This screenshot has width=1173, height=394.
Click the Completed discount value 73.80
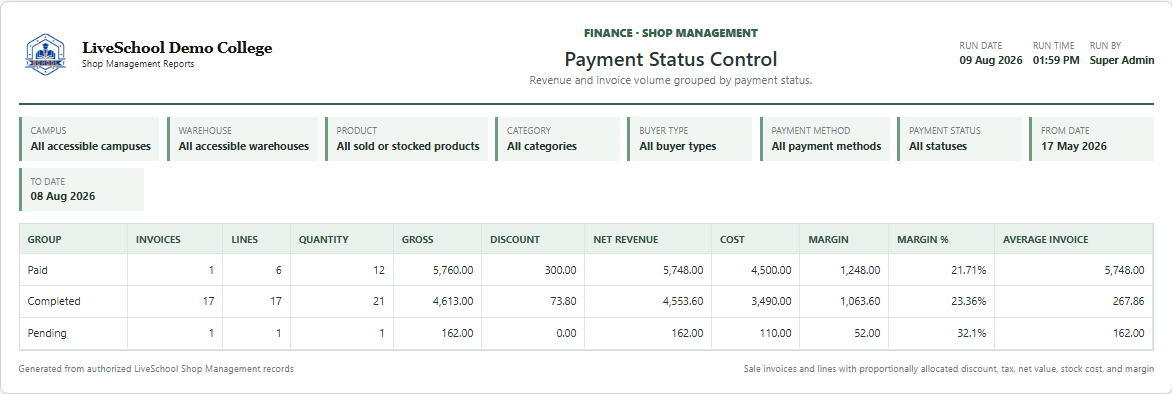pyautogui.click(x=563, y=301)
